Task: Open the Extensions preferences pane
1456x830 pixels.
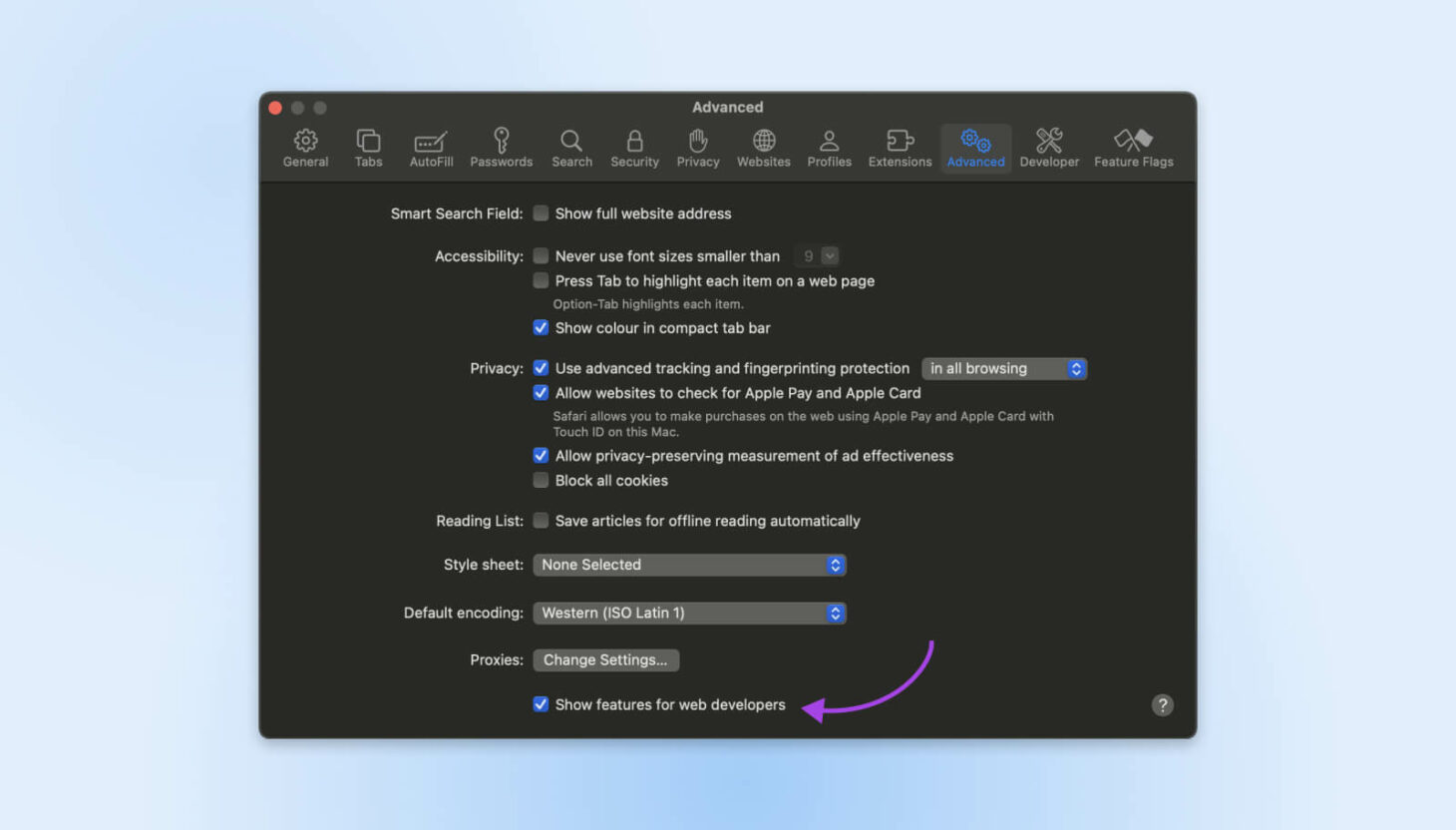Action: [899, 147]
